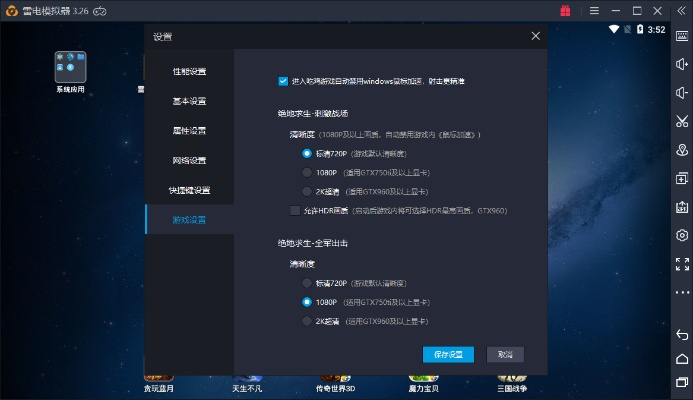Click the volume up sidebar icon
Image resolution: width=693 pixels, height=400 pixels.
pos(682,65)
